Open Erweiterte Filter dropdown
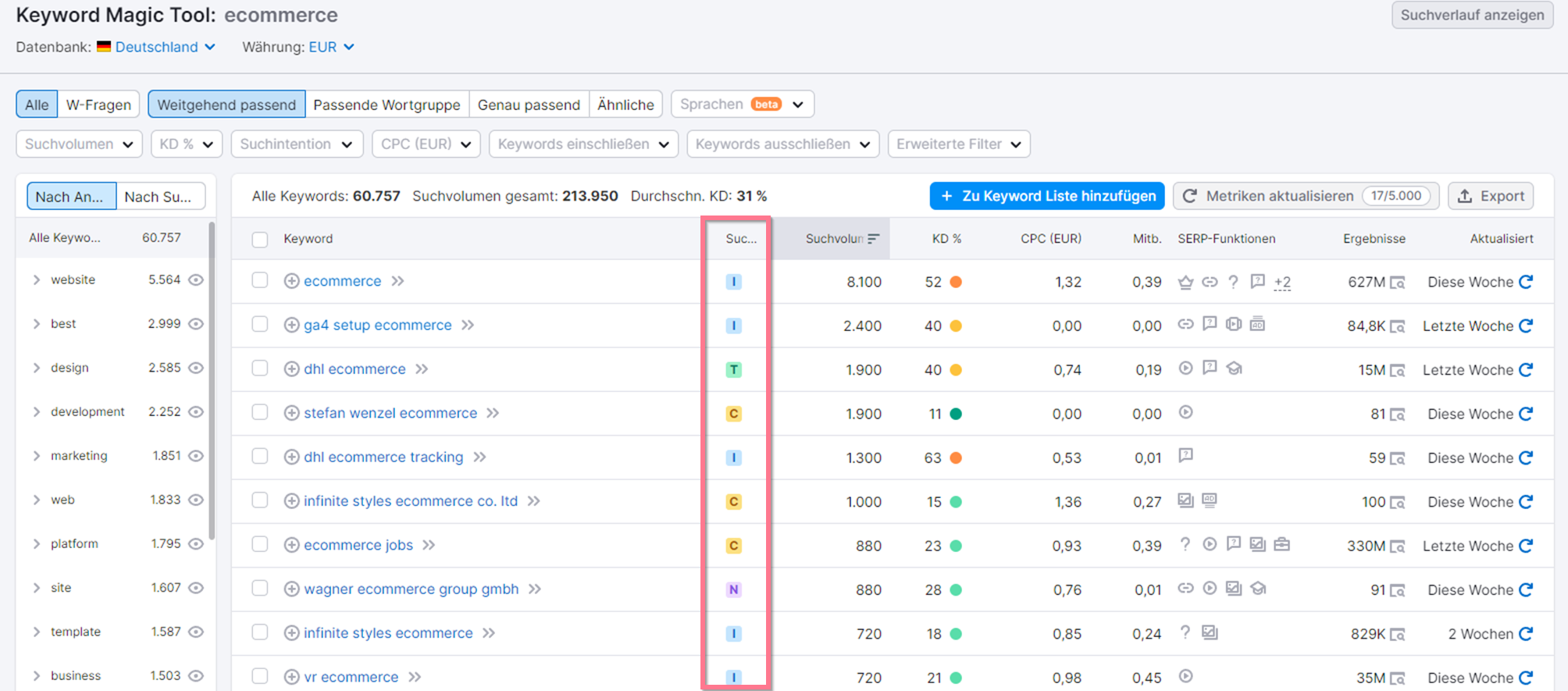 point(959,144)
